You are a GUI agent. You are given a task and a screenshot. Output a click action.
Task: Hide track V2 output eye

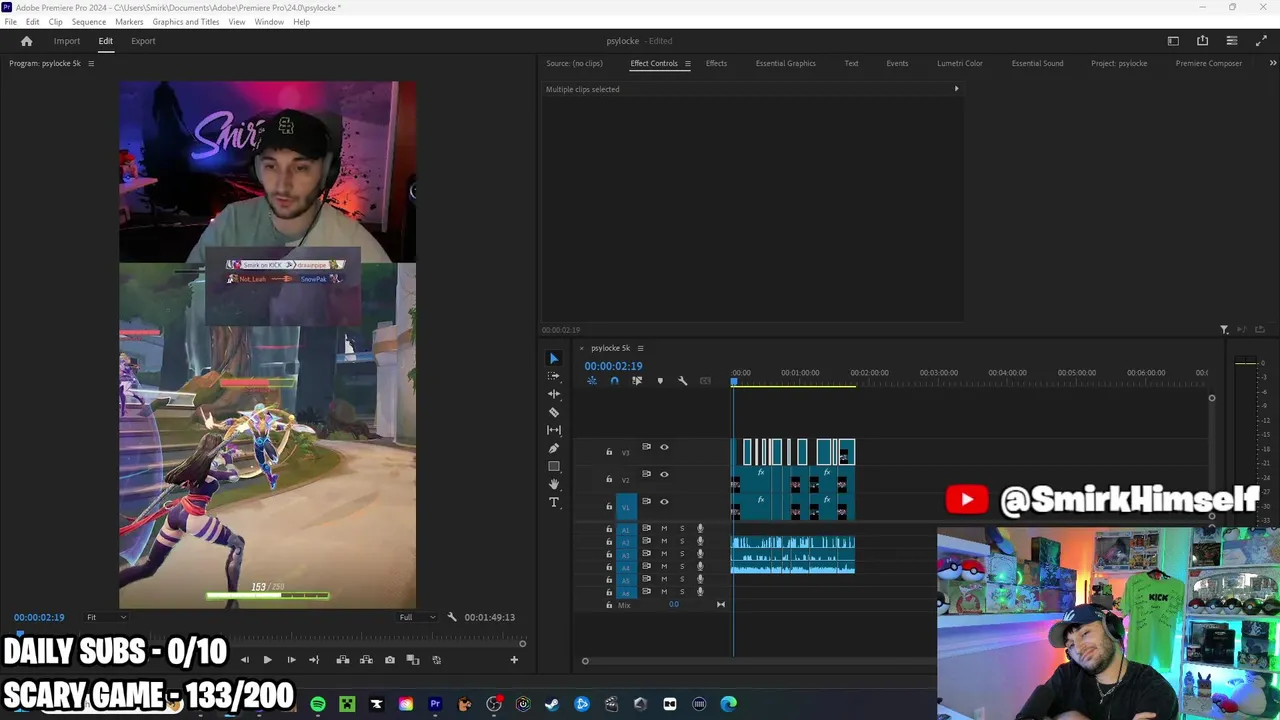[664, 474]
